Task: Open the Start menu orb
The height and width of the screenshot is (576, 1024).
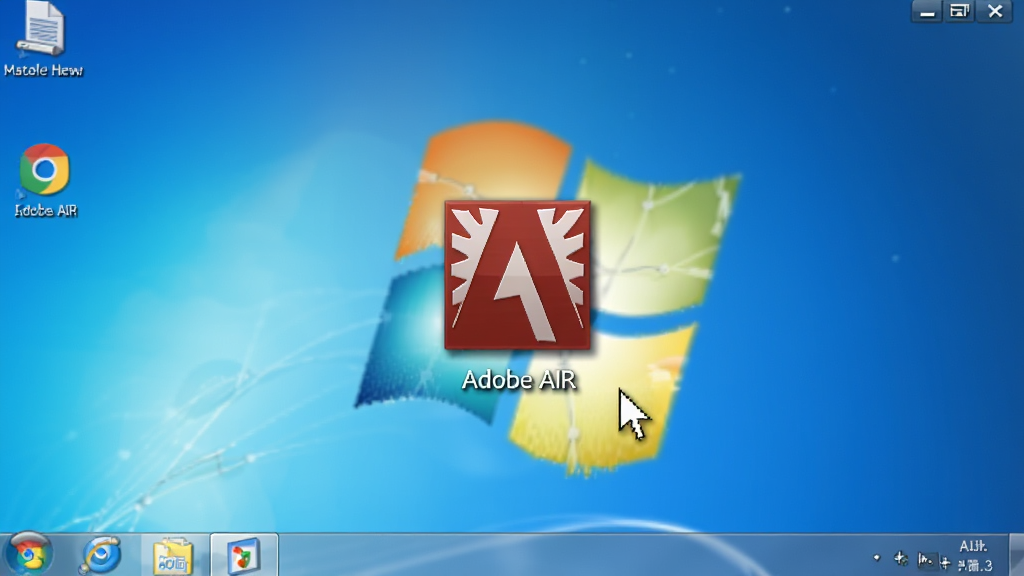Action: point(28,554)
